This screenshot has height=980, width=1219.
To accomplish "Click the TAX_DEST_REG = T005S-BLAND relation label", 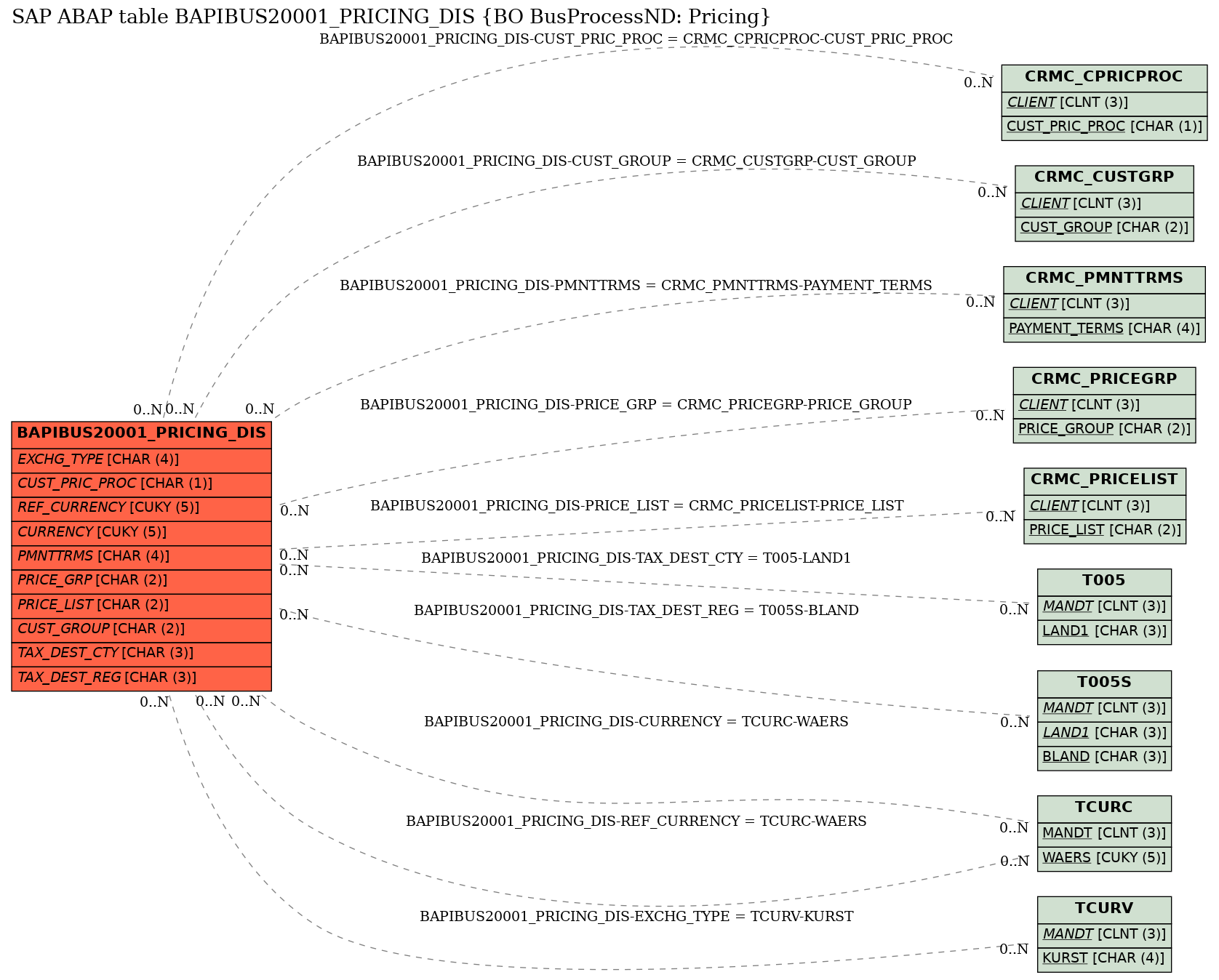I will [x=636, y=611].
